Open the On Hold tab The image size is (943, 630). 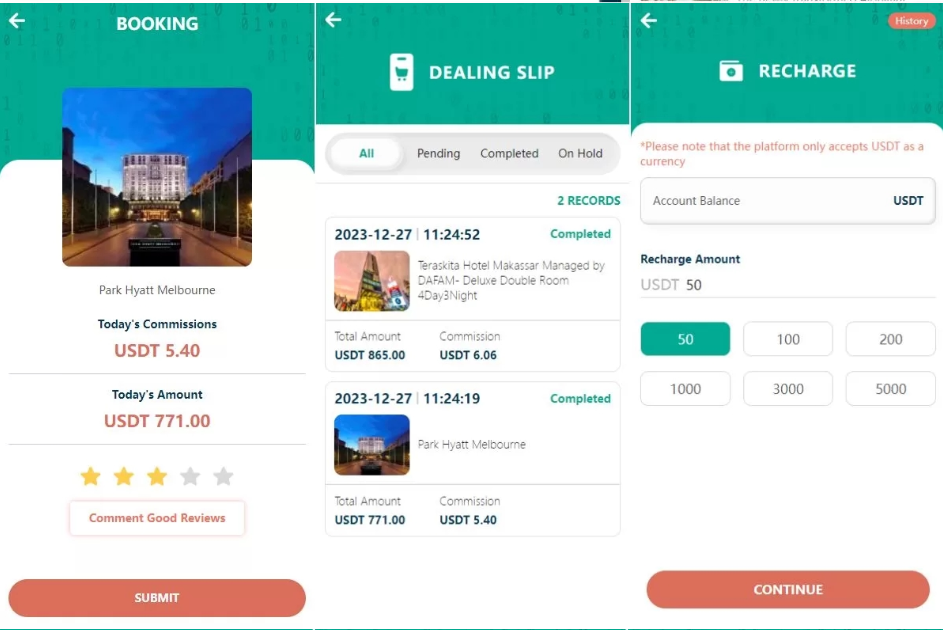pyautogui.click(x=580, y=153)
